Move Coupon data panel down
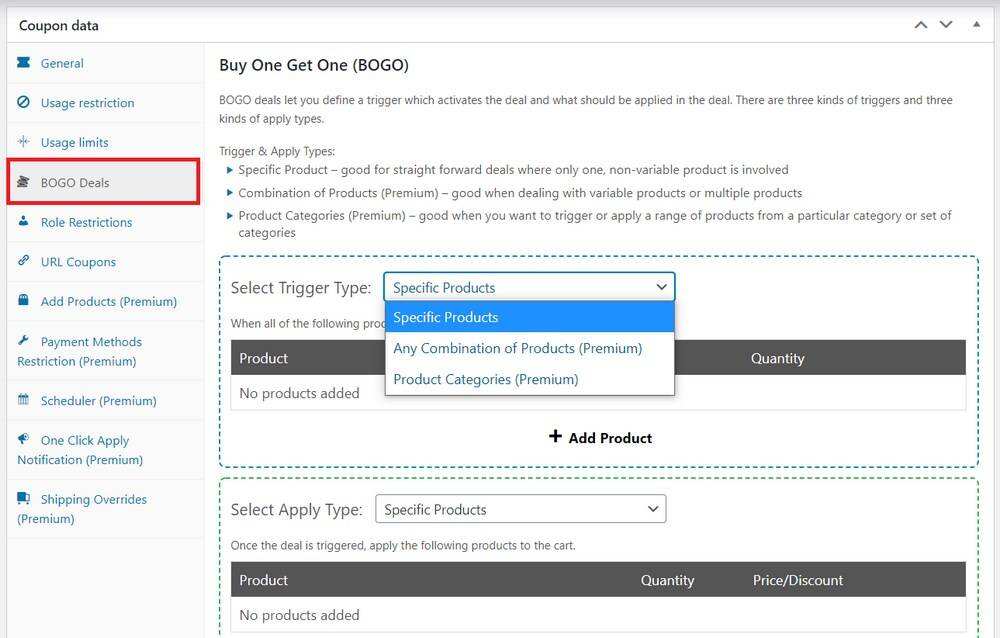 [x=946, y=25]
